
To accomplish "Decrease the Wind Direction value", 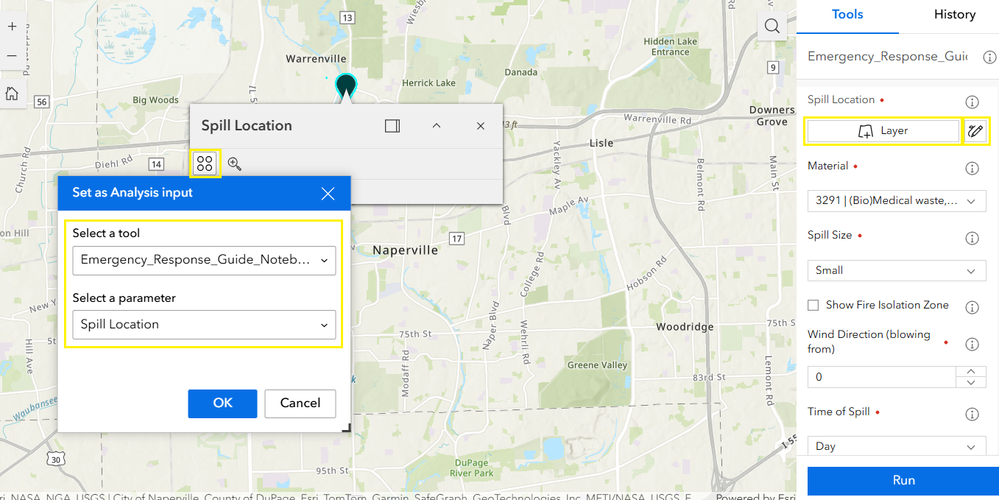I will tap(972, 382).
